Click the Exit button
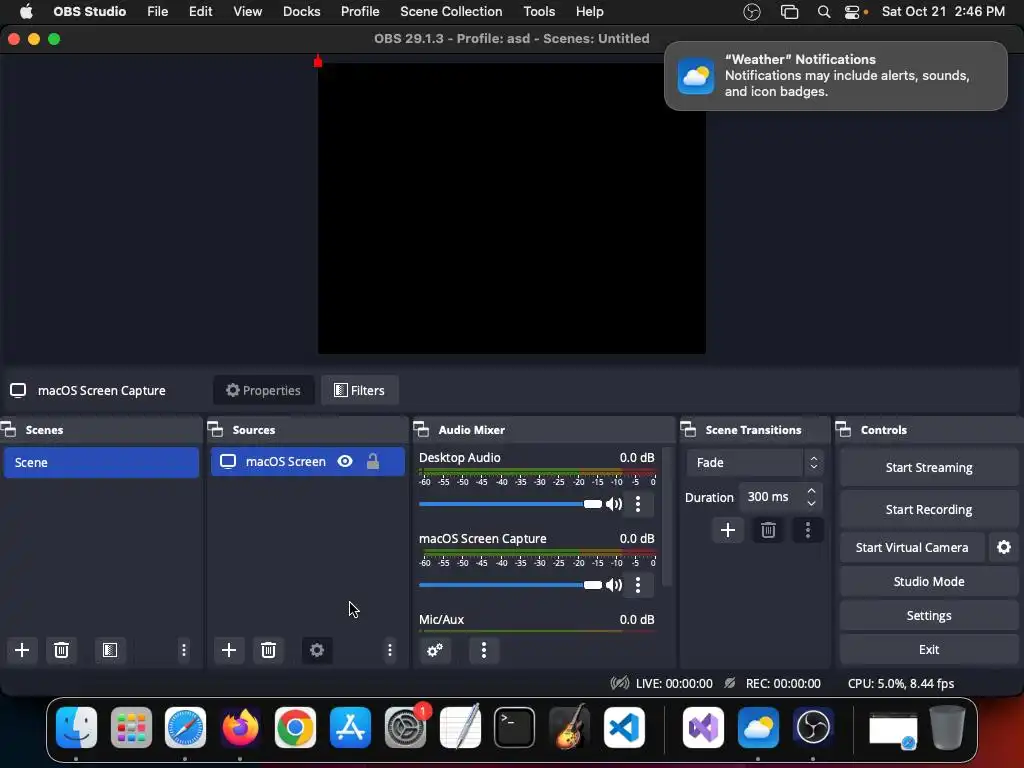 pyautogui.click(x=929, y=649)
